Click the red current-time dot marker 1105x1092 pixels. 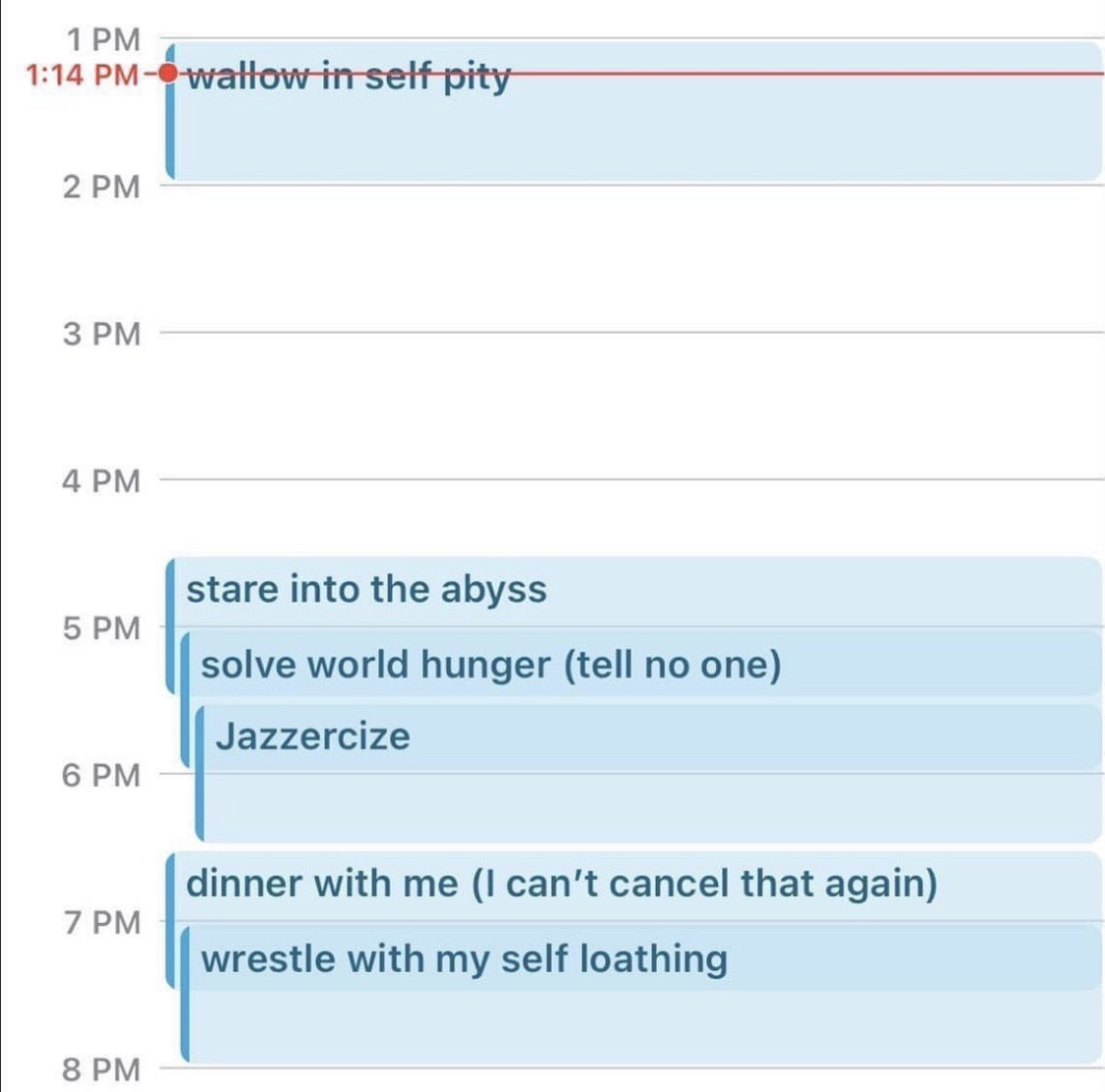point(167,73)
